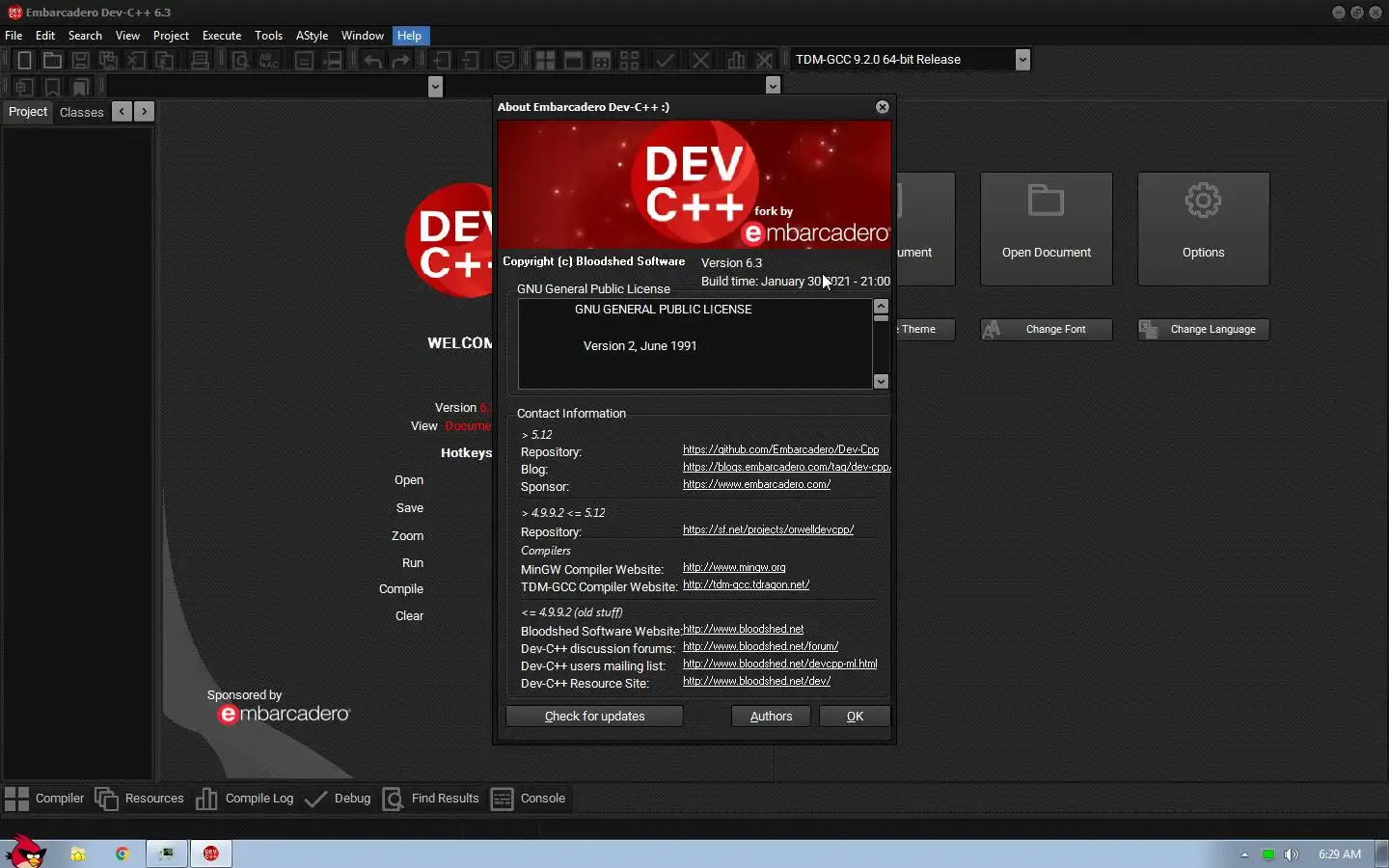The height and width of the screenshot is (868, 1389).
Task: Click the Redo arrow icon
Action: coord(400,60)
